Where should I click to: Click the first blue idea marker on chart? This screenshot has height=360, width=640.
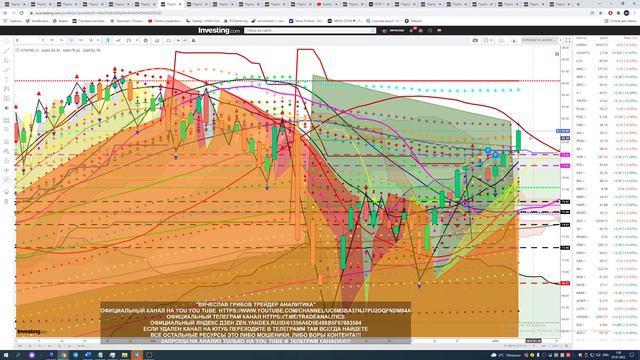pos(488,150)
